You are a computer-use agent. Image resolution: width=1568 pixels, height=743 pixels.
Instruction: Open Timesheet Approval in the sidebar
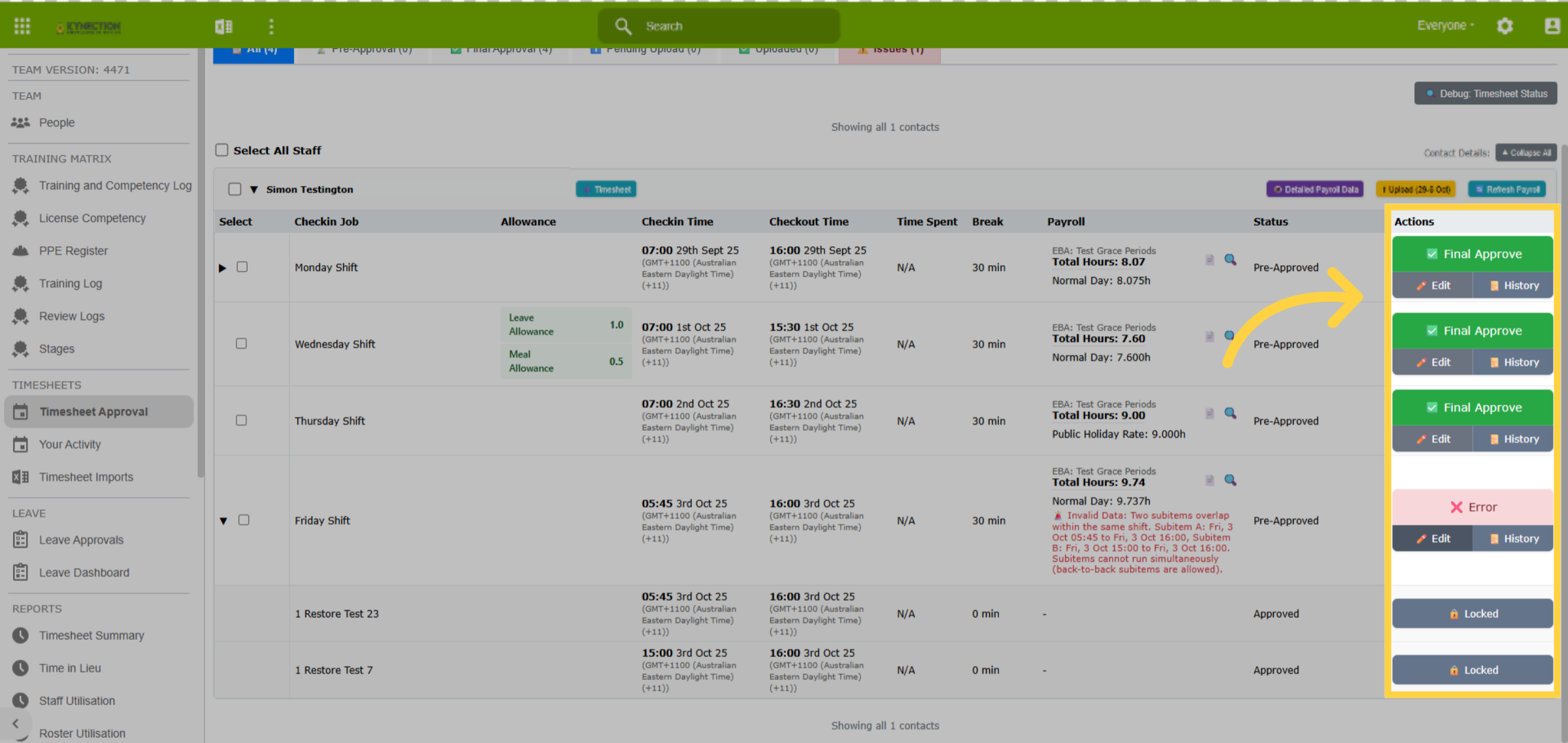(99, 412)
